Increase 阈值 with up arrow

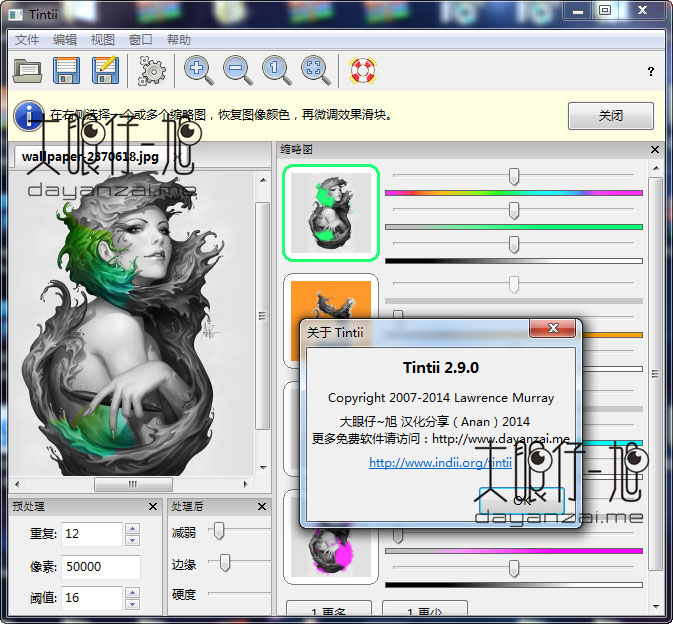pos(133,593)
